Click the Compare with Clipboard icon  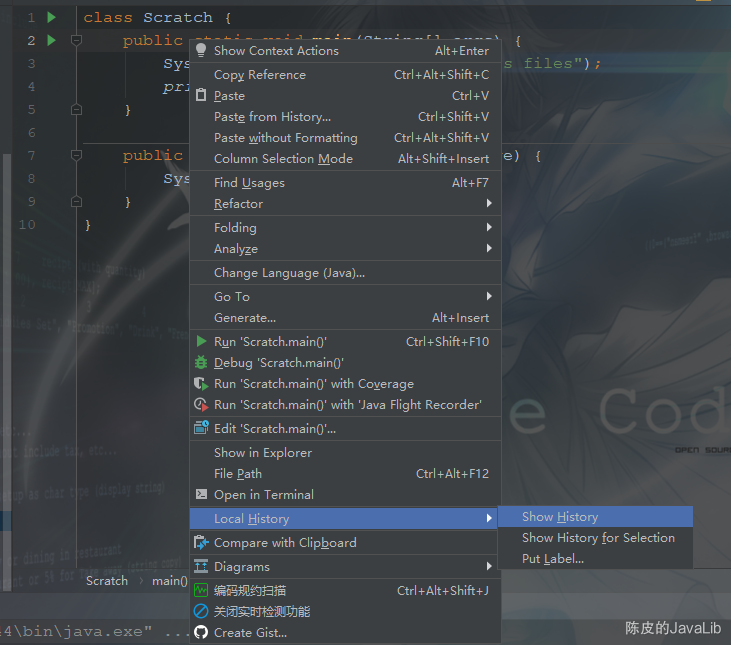[201, 542]
